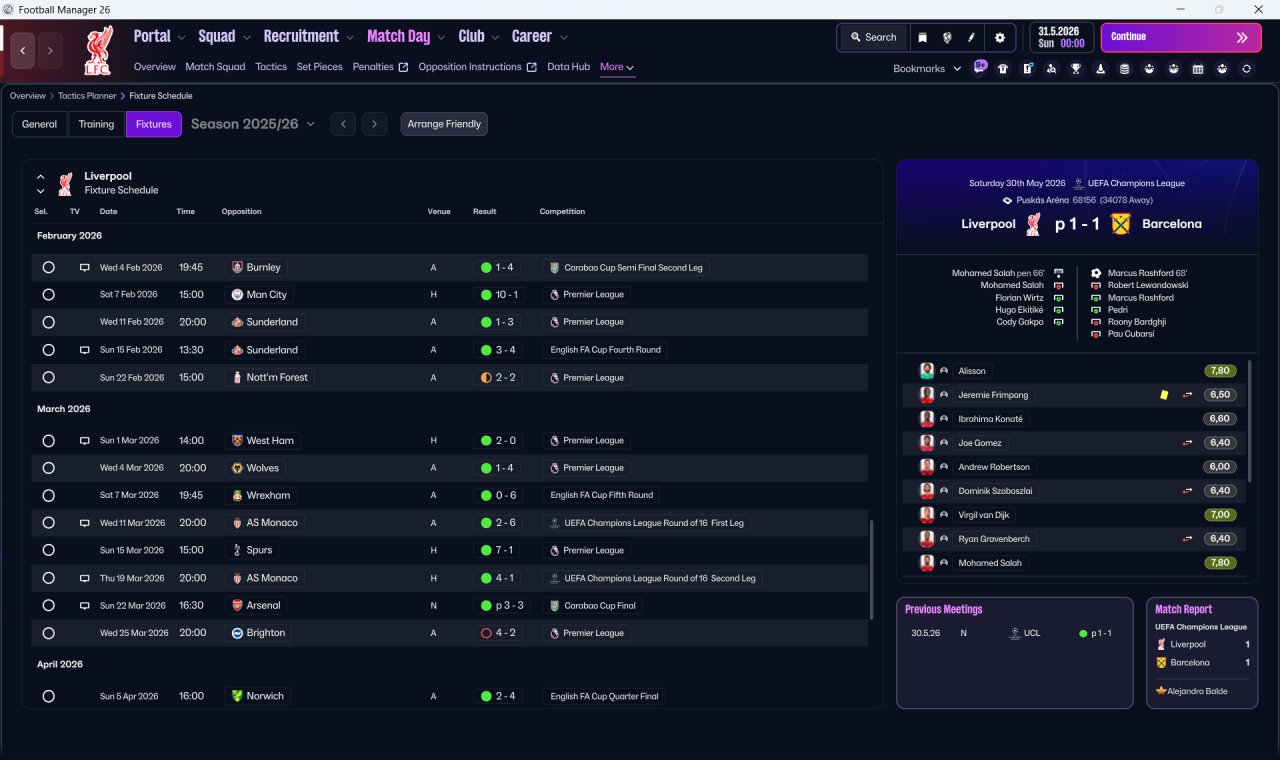Screen dimensions: 1280x760
Task: Click the bookmark icon beside Search
Action: click(923, 37)
